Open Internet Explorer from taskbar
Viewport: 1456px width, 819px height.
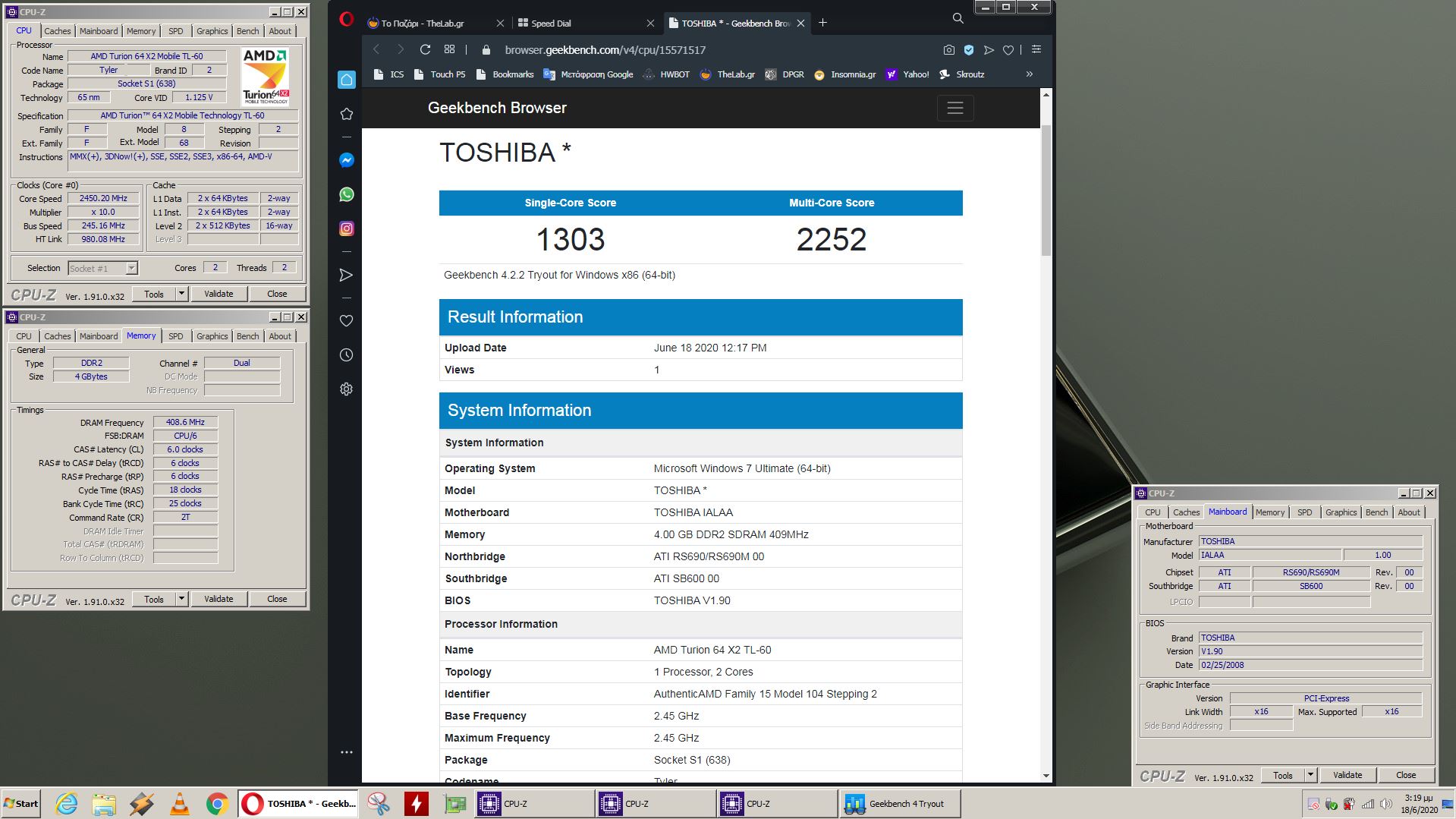pyautogui.click(x=67, y=803)
